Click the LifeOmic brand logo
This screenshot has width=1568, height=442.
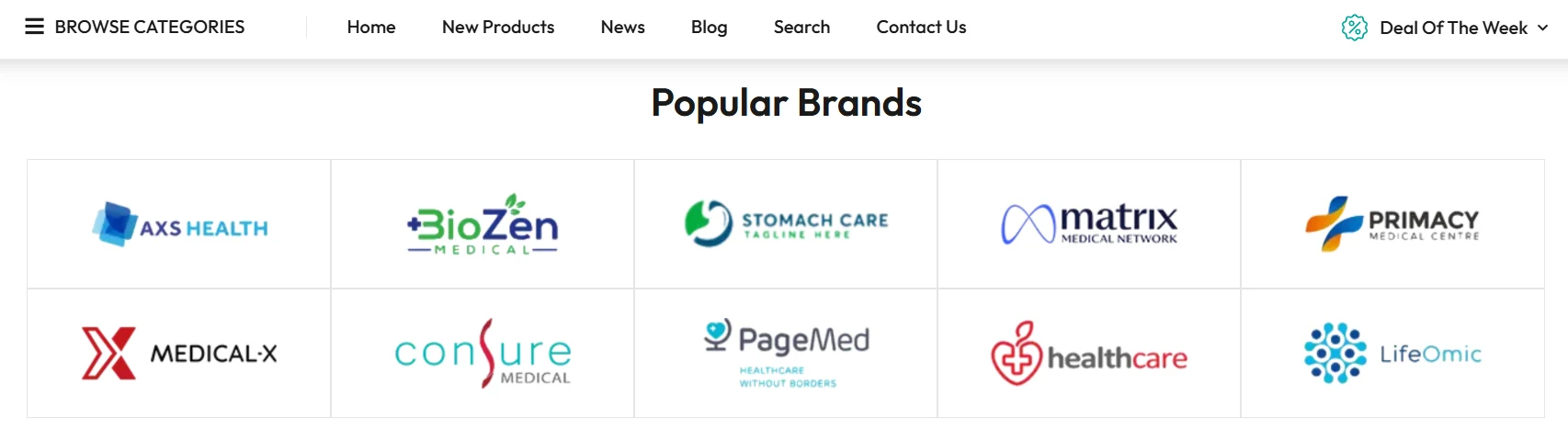tap(1392, 353)
